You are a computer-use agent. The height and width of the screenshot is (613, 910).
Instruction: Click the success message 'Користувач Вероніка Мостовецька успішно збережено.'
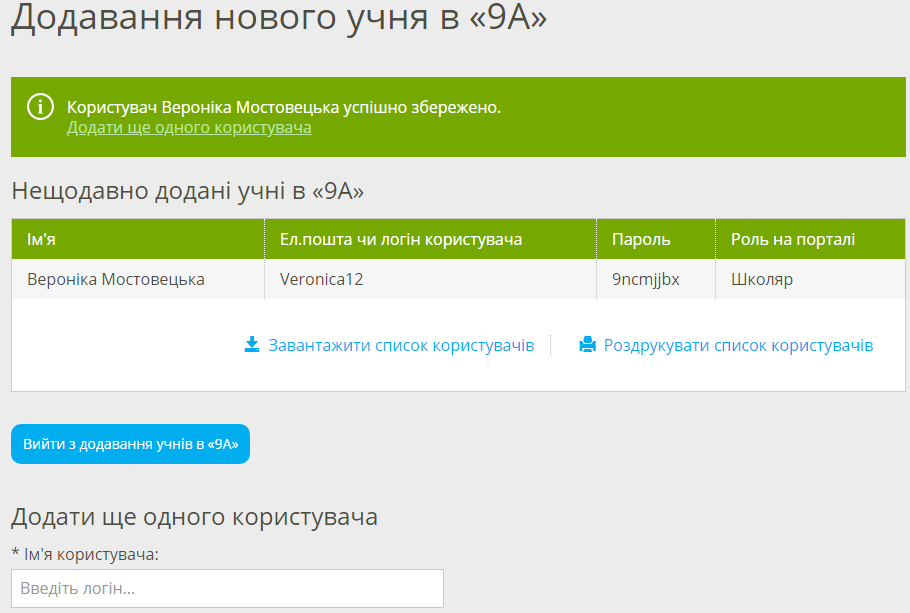tap(284, 107)
